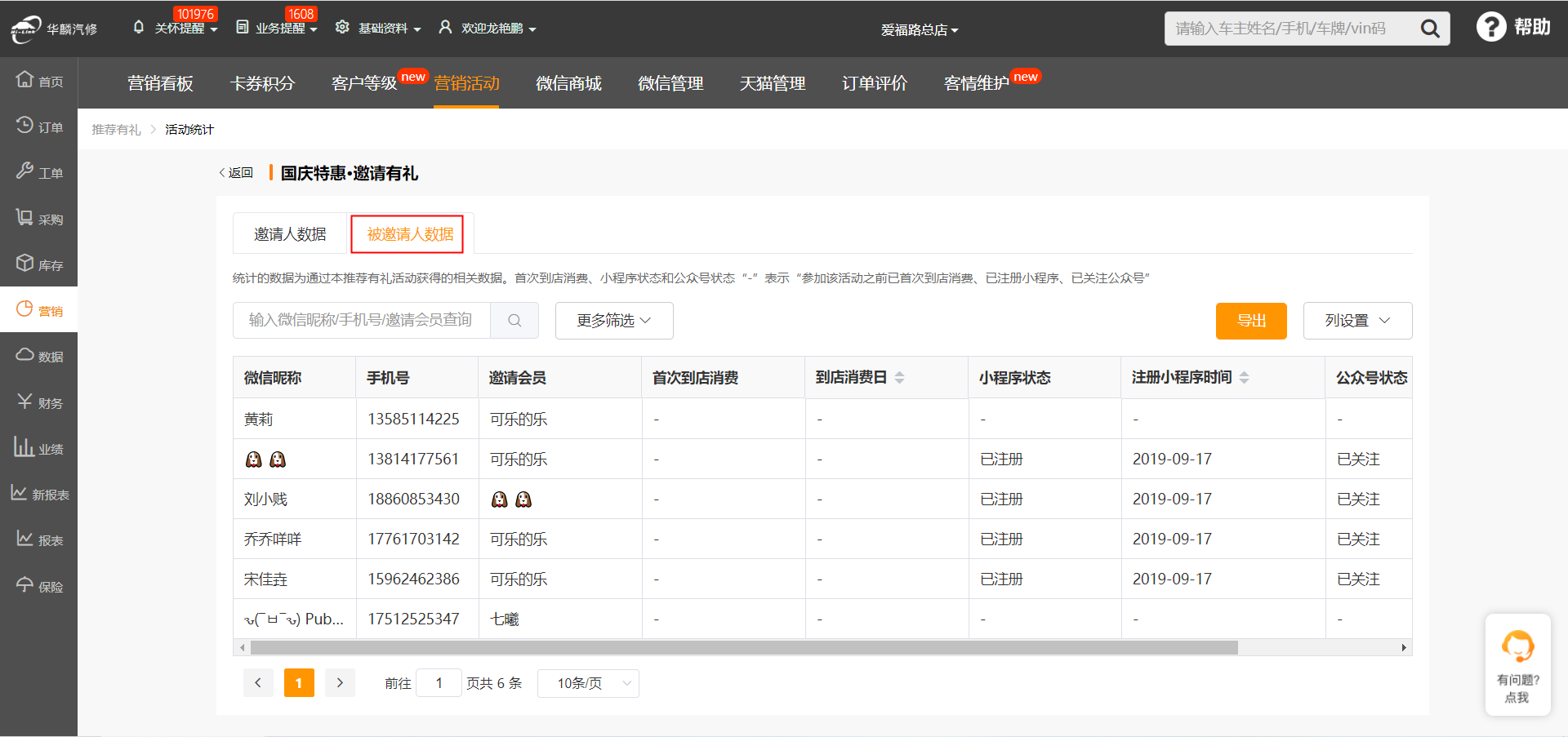Click invited member 七曦 cell
The image size is (1568, 737).
[504, 619]
